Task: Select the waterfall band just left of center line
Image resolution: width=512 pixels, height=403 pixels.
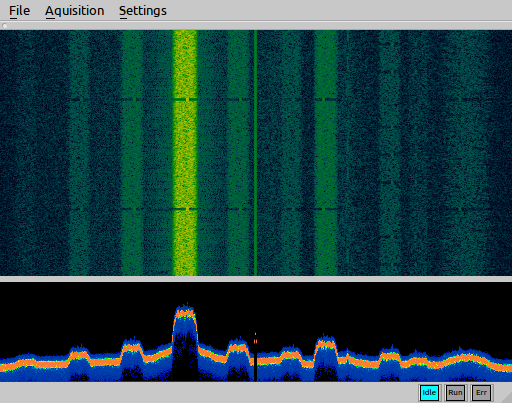Action: 239,153
